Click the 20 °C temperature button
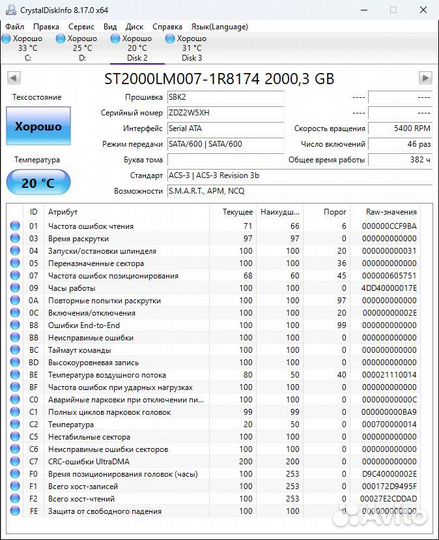 pos(38,183)
